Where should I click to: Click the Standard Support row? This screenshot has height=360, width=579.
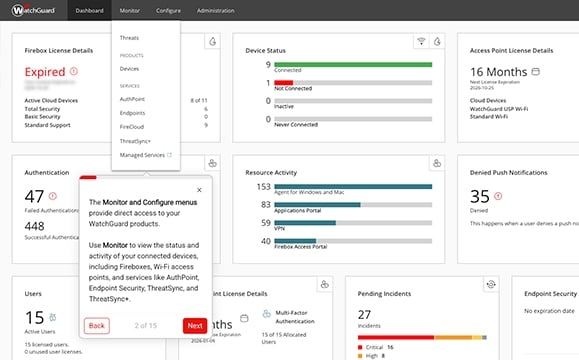[x=116, y=125]
